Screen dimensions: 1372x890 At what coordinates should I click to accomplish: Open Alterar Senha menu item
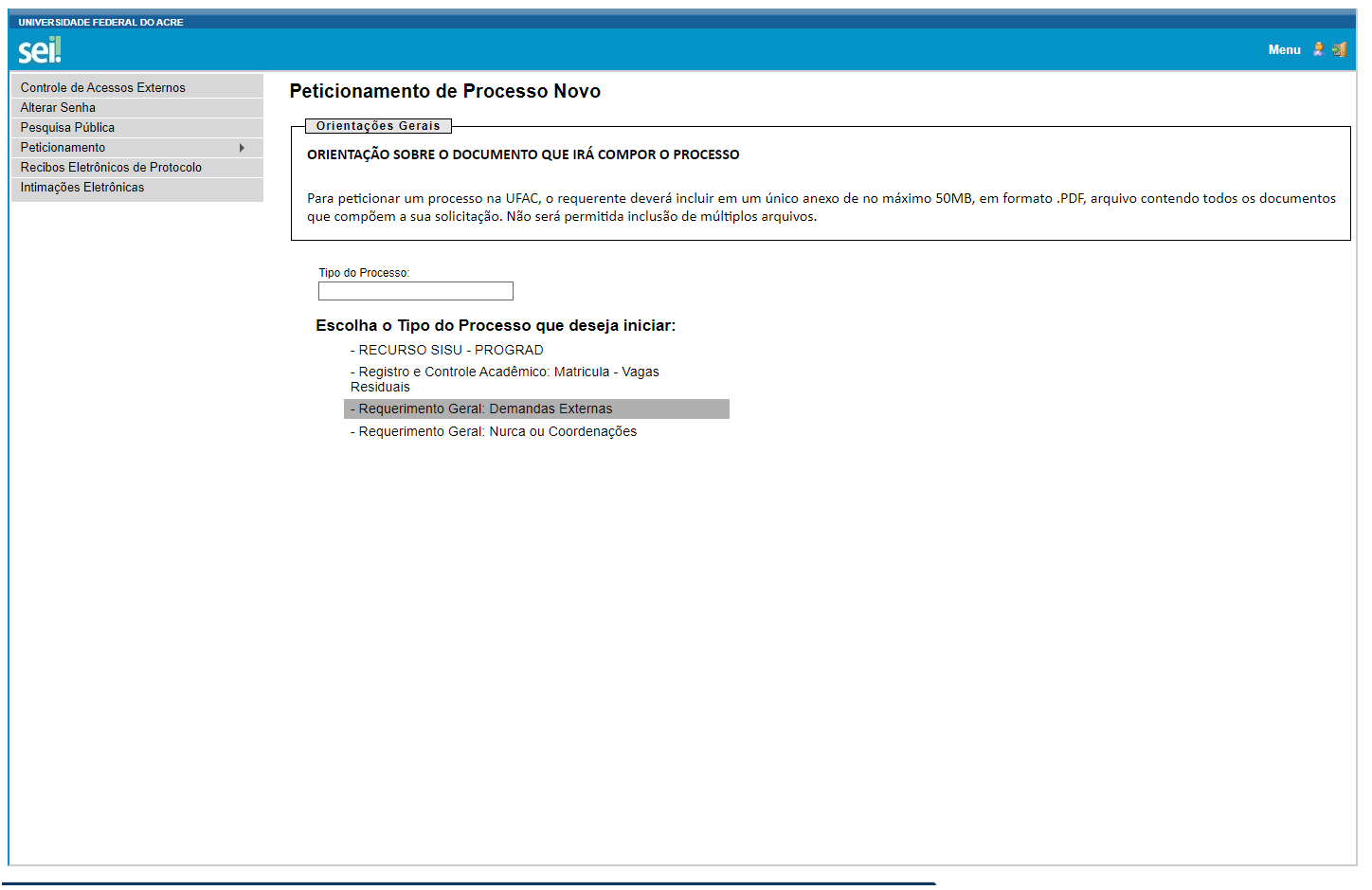point(58,108)
